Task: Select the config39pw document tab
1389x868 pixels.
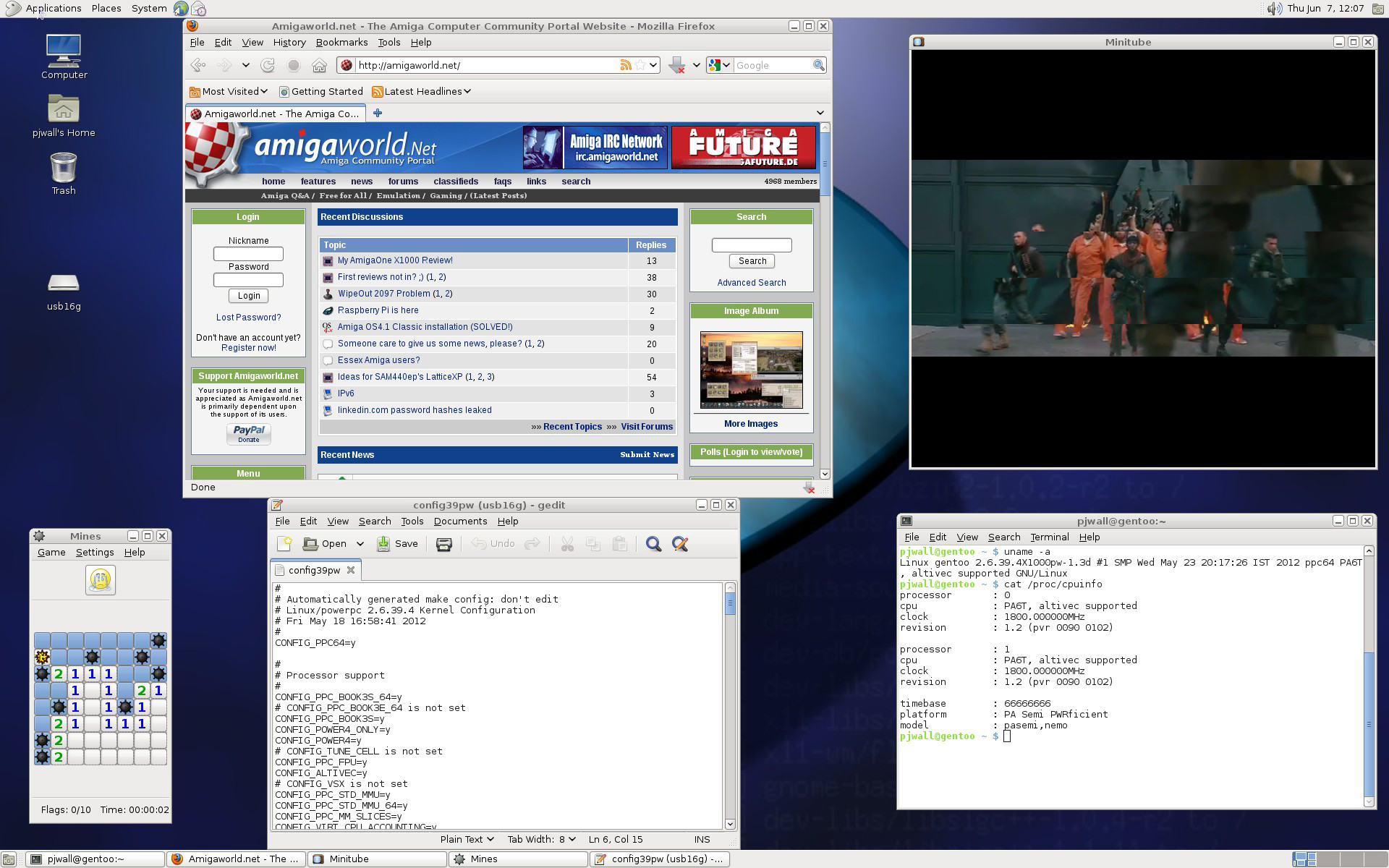Action: pos(313,570)
